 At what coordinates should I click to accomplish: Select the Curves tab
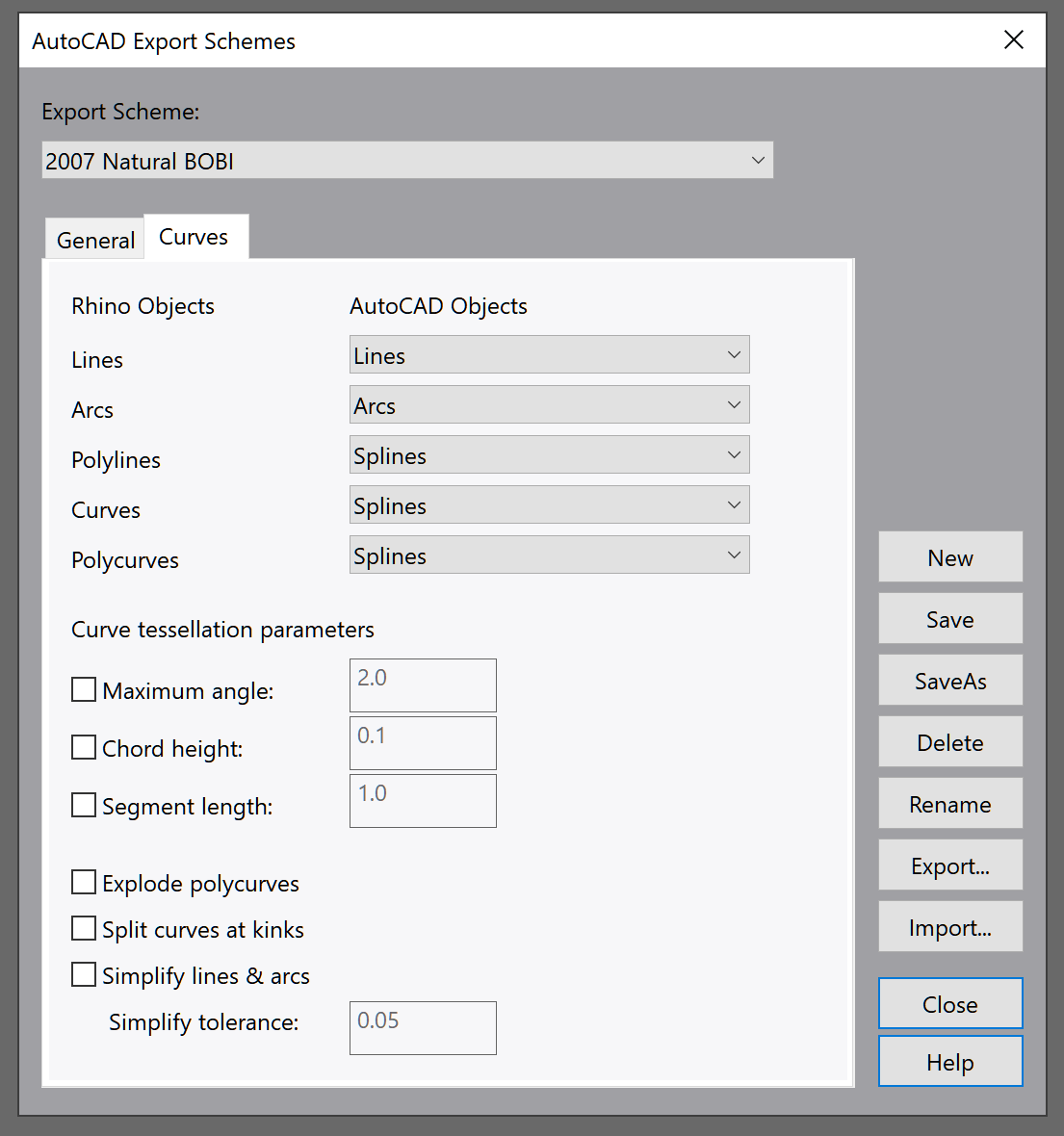pos(195,237)
